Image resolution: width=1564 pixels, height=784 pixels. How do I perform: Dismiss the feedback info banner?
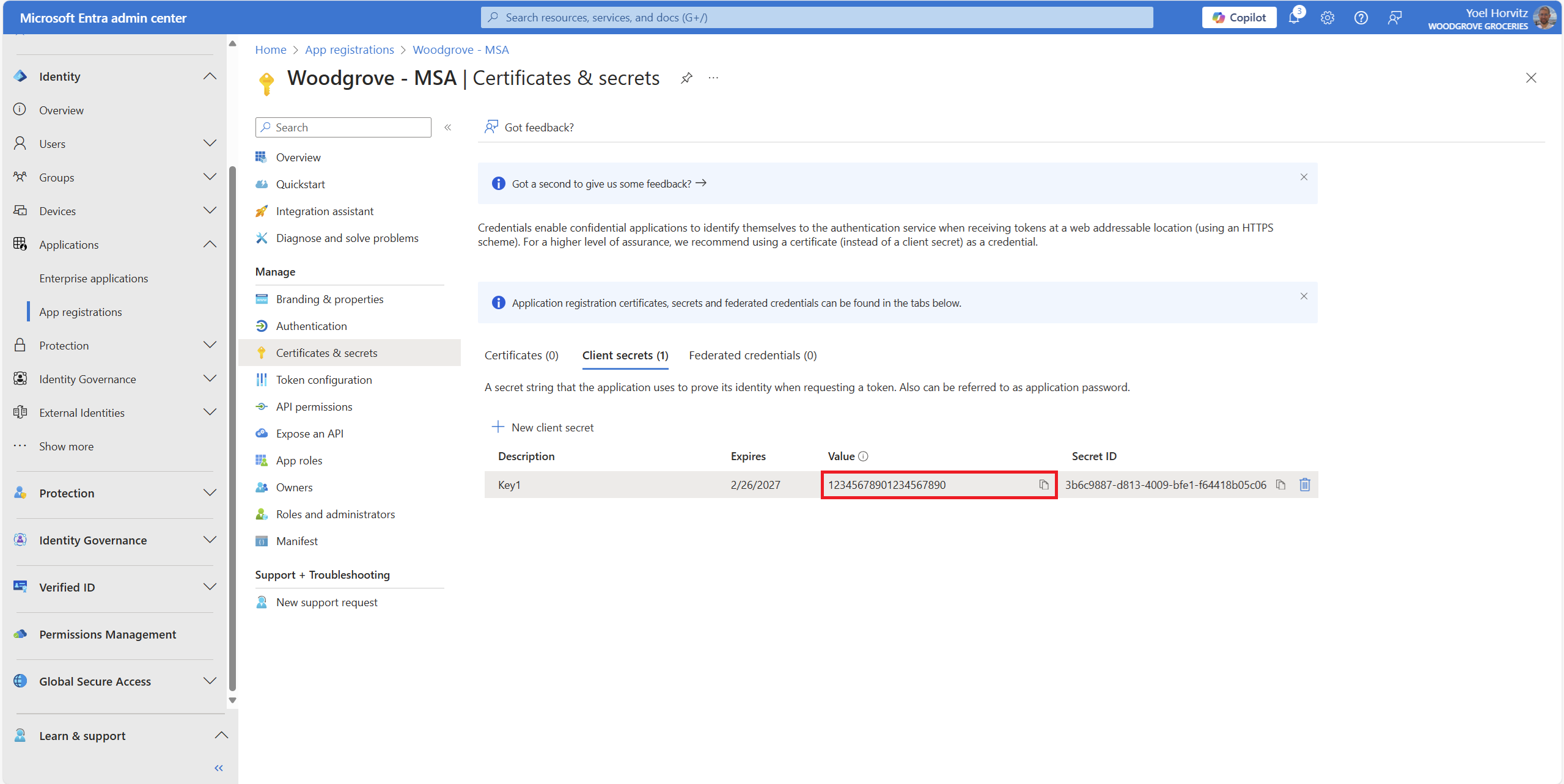(1304, 177)
